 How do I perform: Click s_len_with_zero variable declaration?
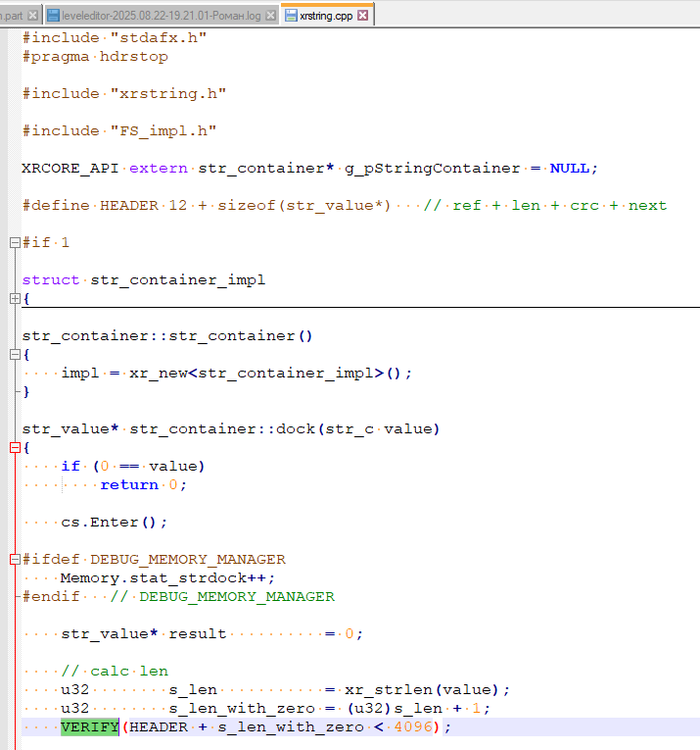242,709
